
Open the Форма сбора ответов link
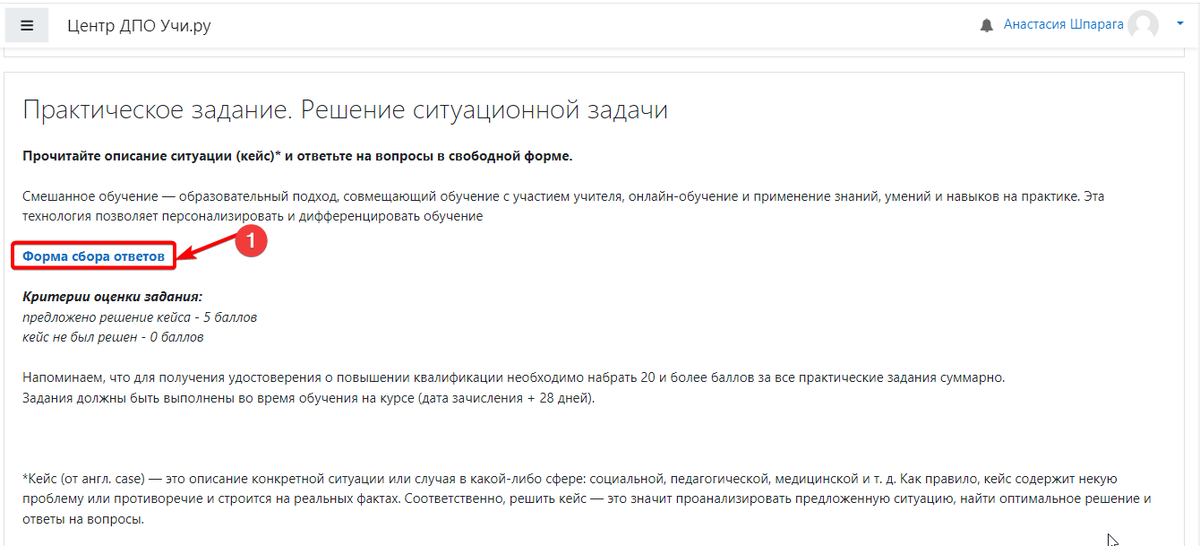pyautogui.click(x=94, y=257)
